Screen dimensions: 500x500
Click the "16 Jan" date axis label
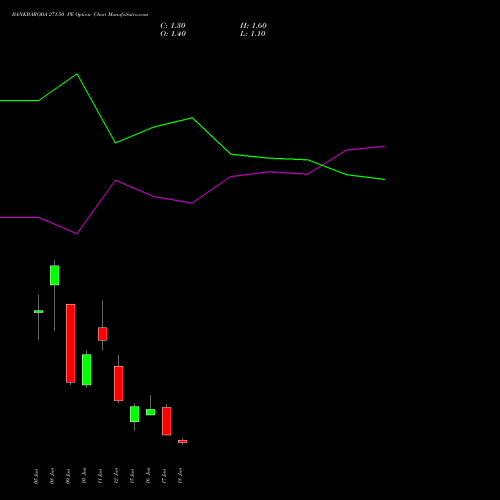[148, 476]
